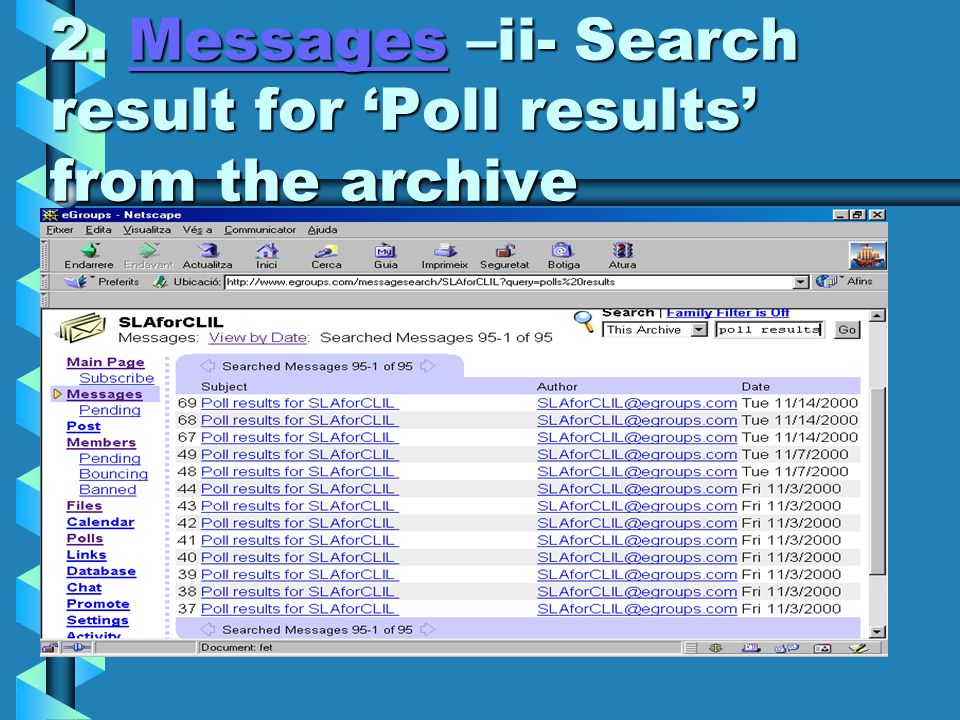Open message 49 Poll results link

click(x=299, y=454)
